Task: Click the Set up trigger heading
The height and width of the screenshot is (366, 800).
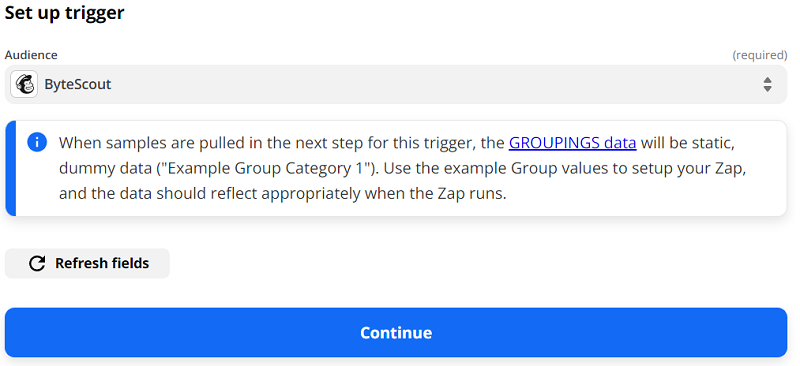Action: coord(64,13)
